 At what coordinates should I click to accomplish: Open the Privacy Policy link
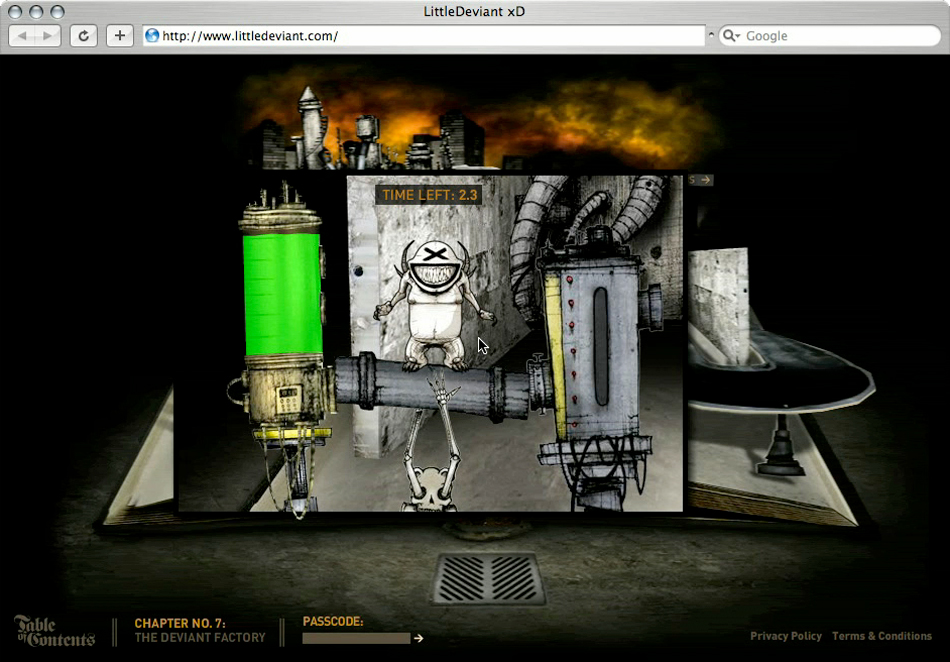coord(785,636)
